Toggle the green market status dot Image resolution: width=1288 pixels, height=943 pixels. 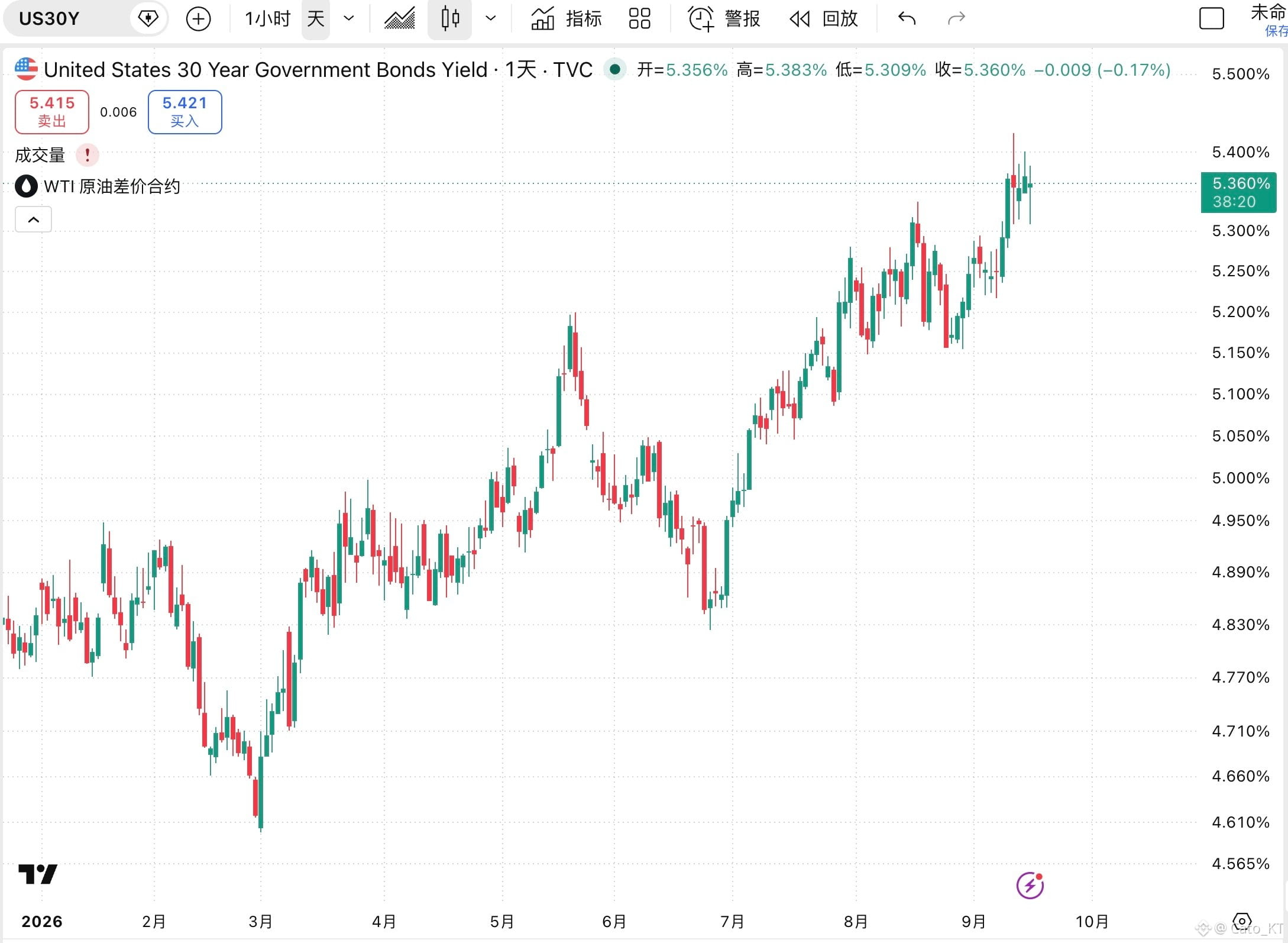pos(615,70)
